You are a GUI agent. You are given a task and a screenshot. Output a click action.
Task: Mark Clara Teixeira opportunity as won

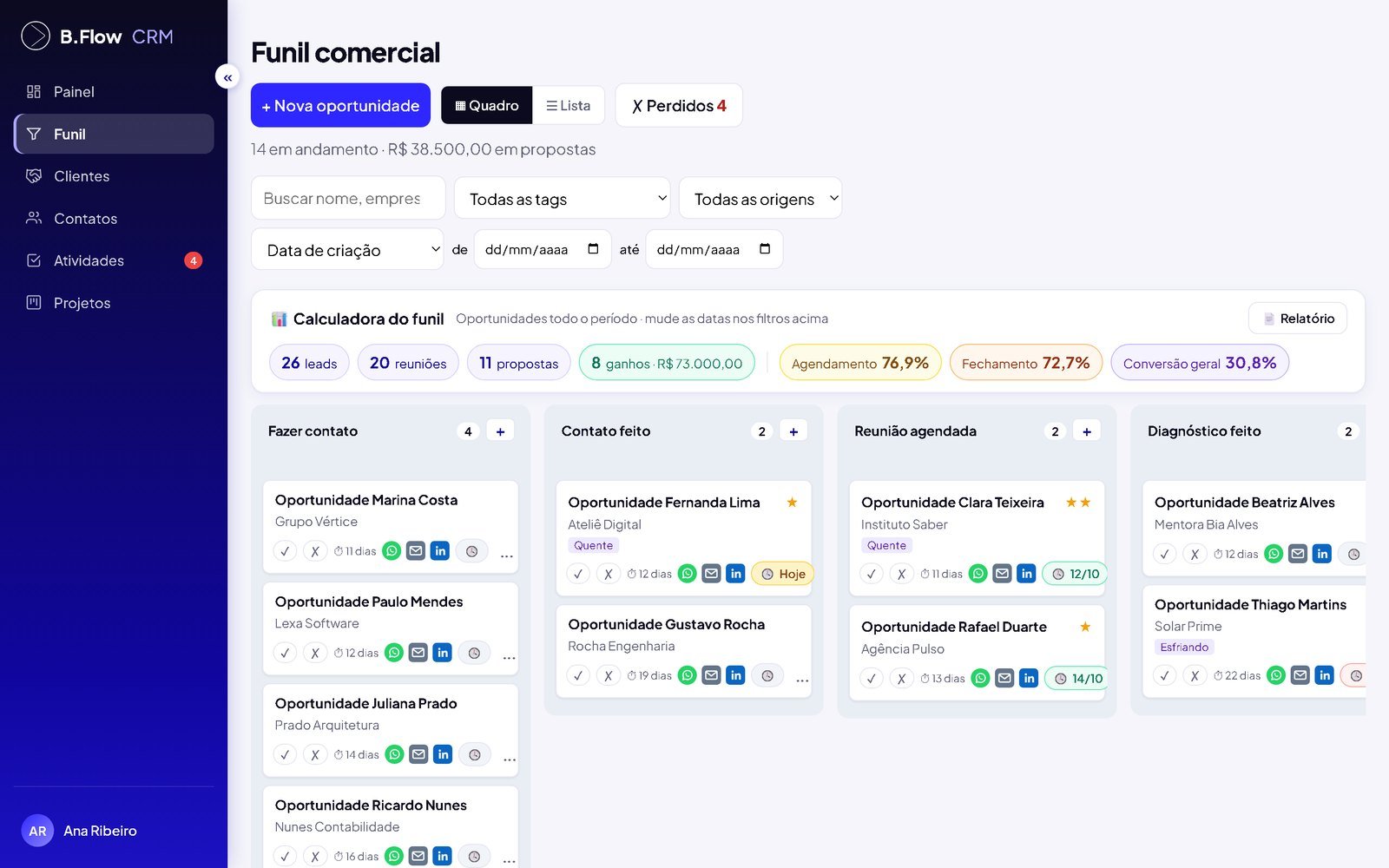point(872,574)
